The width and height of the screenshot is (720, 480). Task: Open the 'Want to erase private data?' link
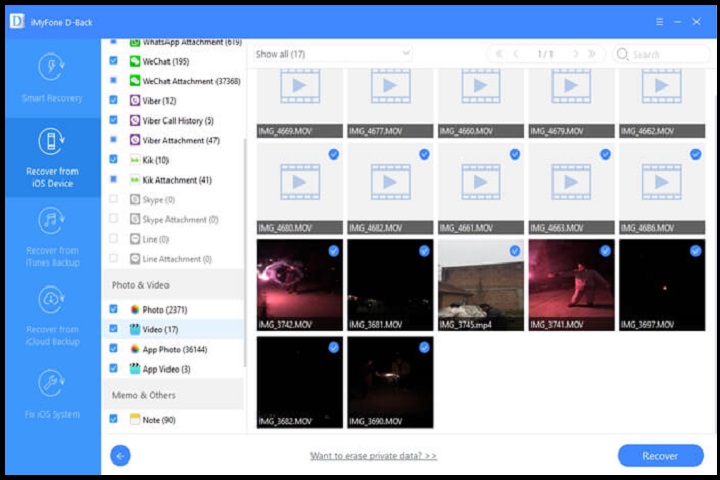tap(373, 456)
